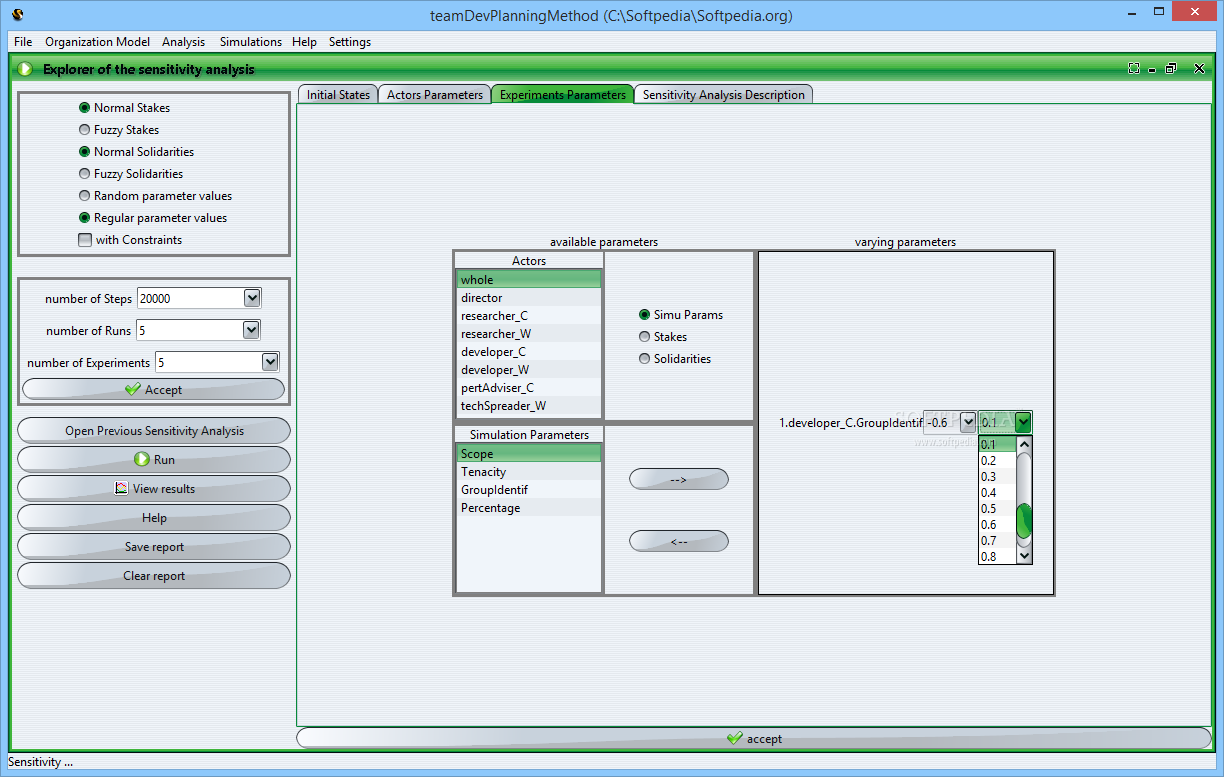Close the Explorer of the sensitivity analysis panel
1224x777 pixels.
(x=1197, y=69)
